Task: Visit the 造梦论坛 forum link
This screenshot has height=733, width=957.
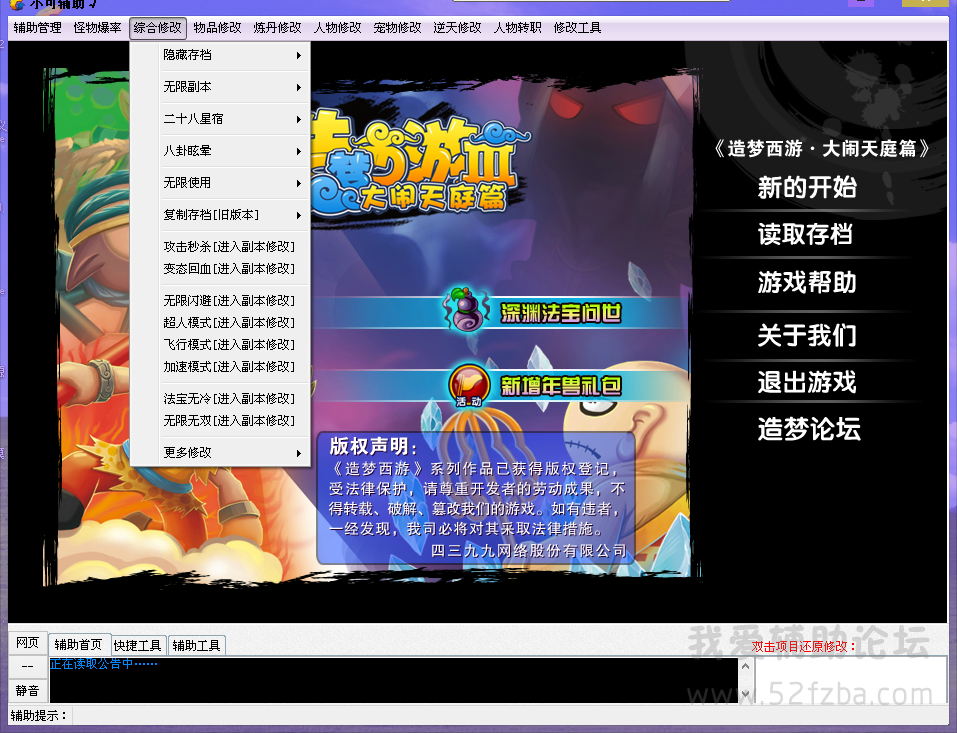Action: pos(809,429)
